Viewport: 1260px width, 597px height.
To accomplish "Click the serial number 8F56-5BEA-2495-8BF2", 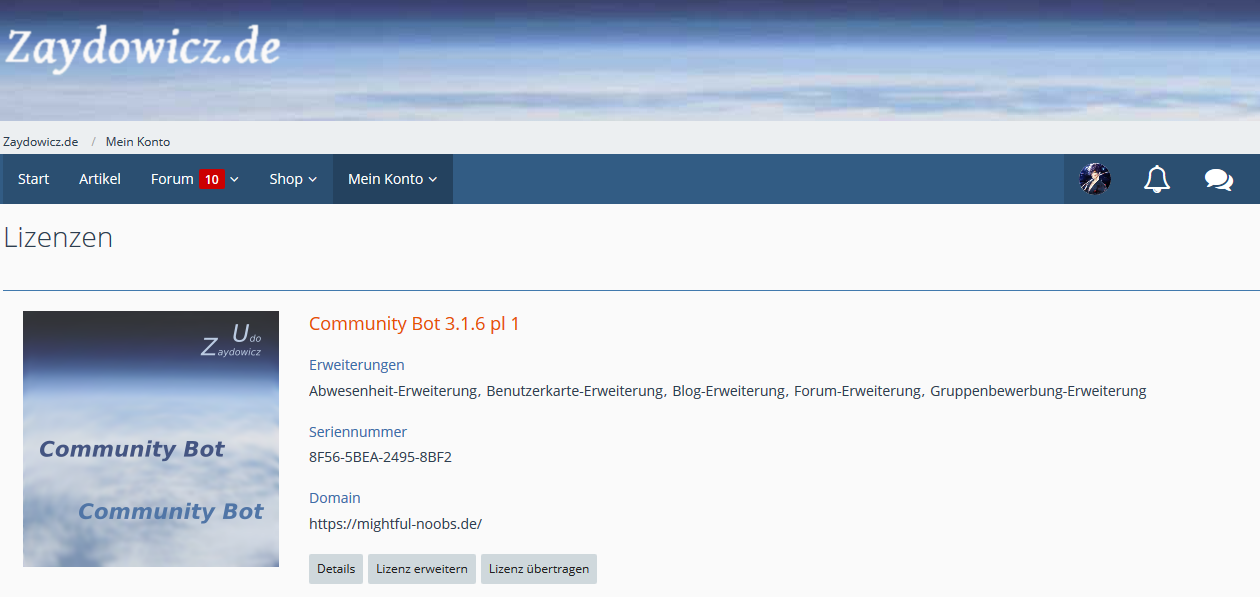I will click(380, 458).
